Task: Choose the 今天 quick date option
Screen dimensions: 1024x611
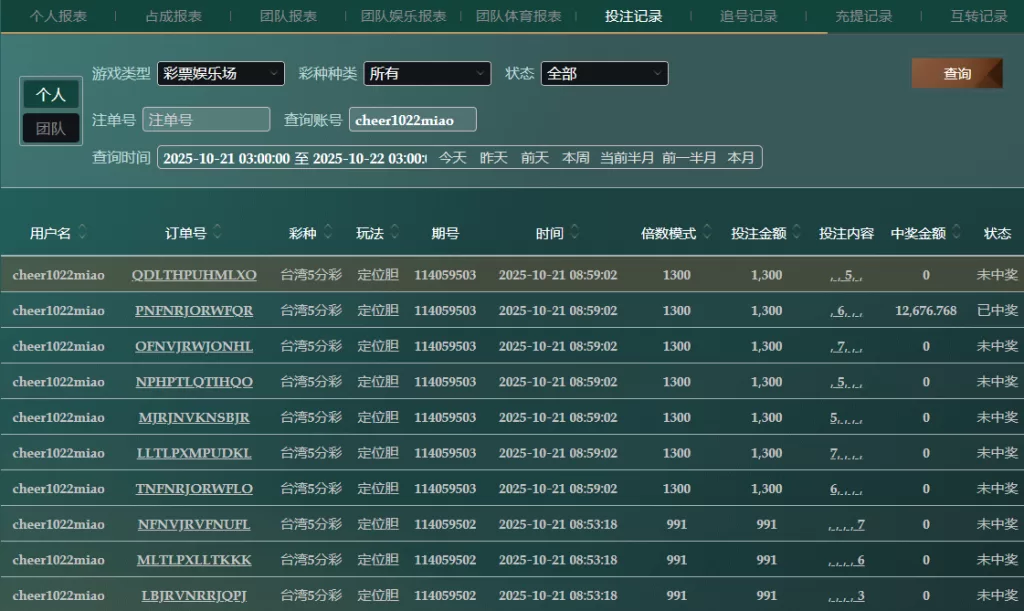Action: tap(453, 158)
